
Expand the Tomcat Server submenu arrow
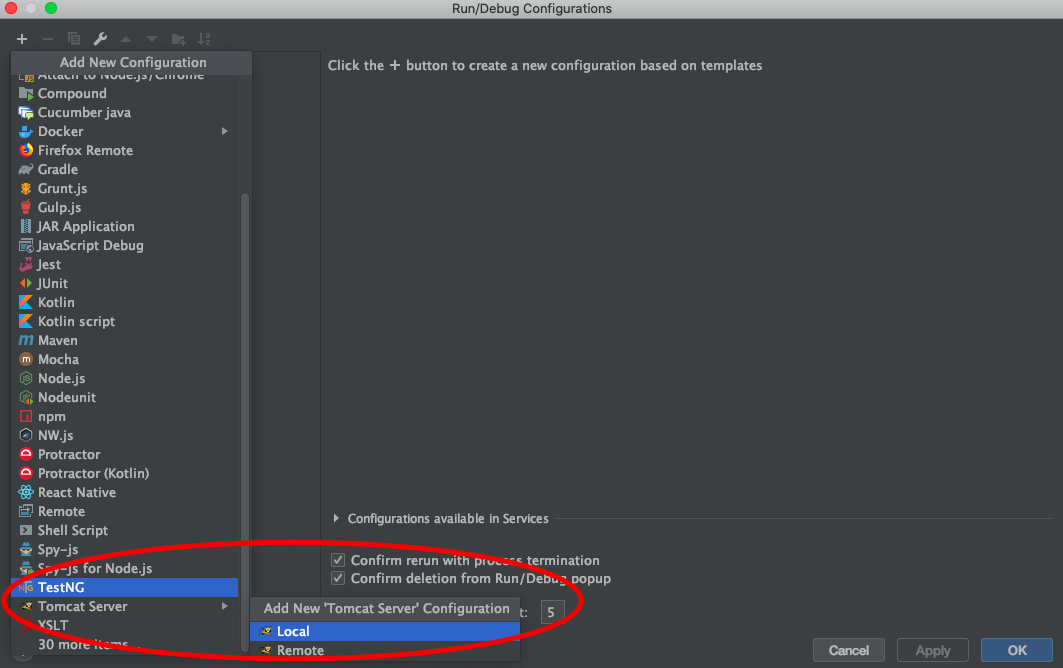[224, 606]
